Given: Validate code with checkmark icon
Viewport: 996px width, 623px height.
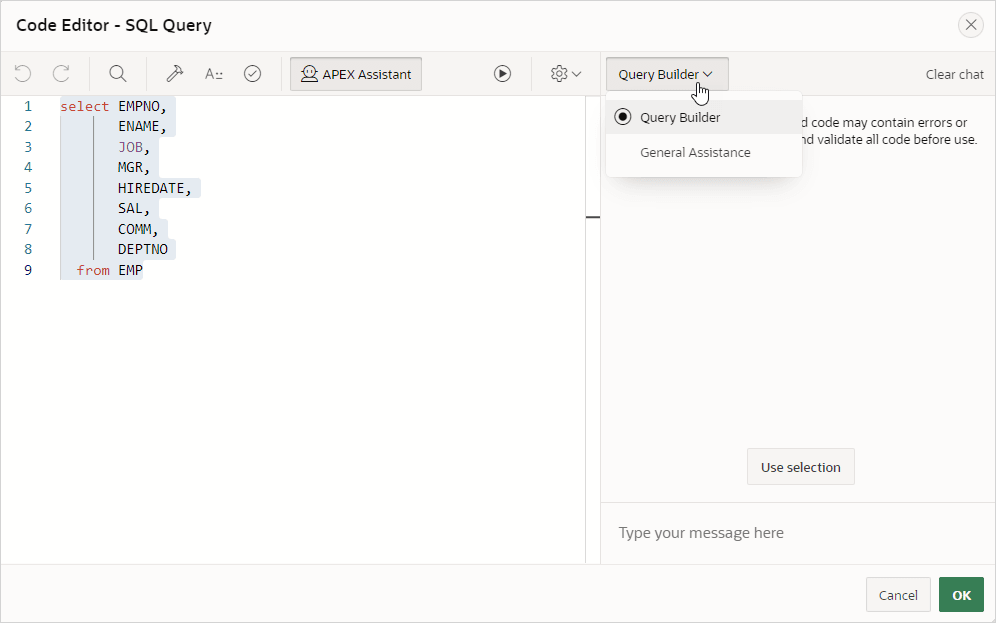Looking at the screenshot, I should 252,74.
